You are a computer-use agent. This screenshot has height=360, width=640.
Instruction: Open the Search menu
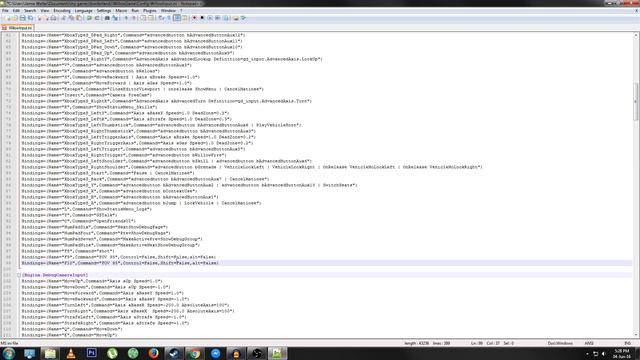(x=30, y=11)
